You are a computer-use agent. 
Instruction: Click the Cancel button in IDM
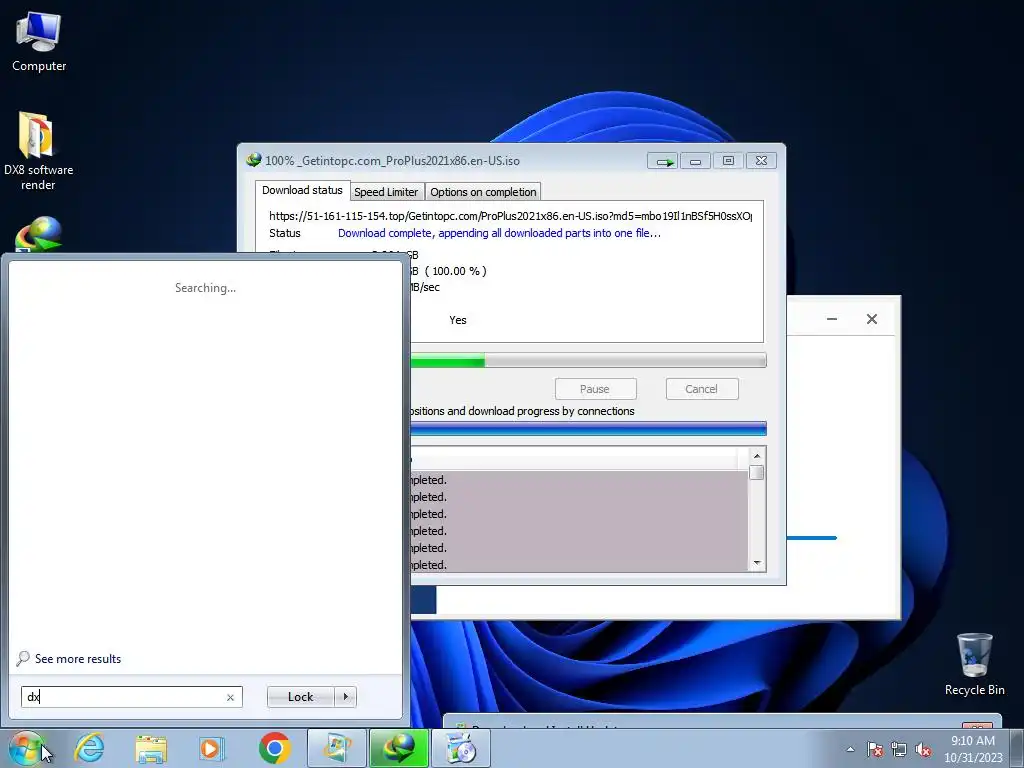[x=702, y=389]
